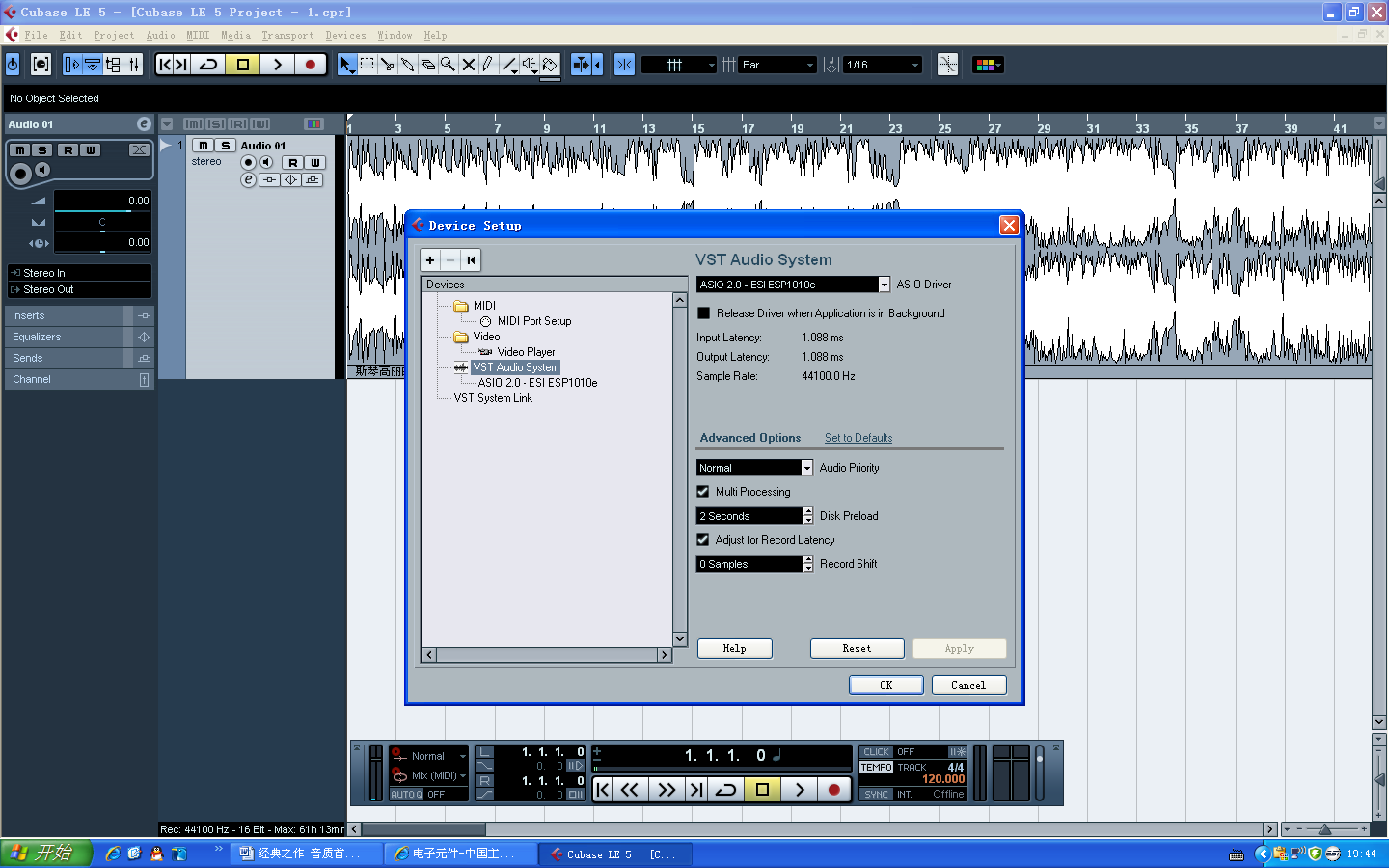
Task: Click transport panel Rewind button
Action: [x=630, y=790]
